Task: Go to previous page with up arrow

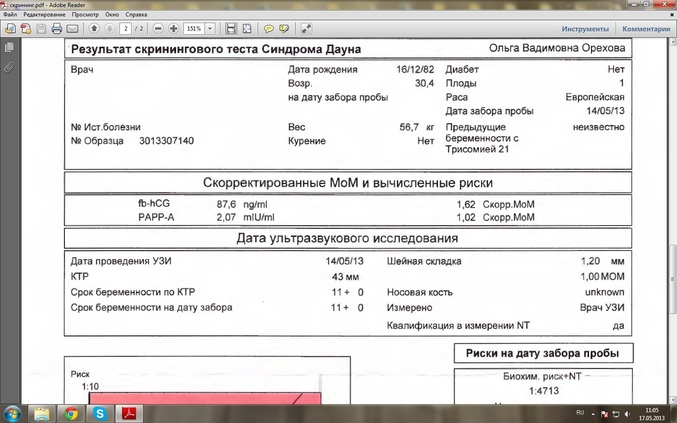Action: pos(93,29)
